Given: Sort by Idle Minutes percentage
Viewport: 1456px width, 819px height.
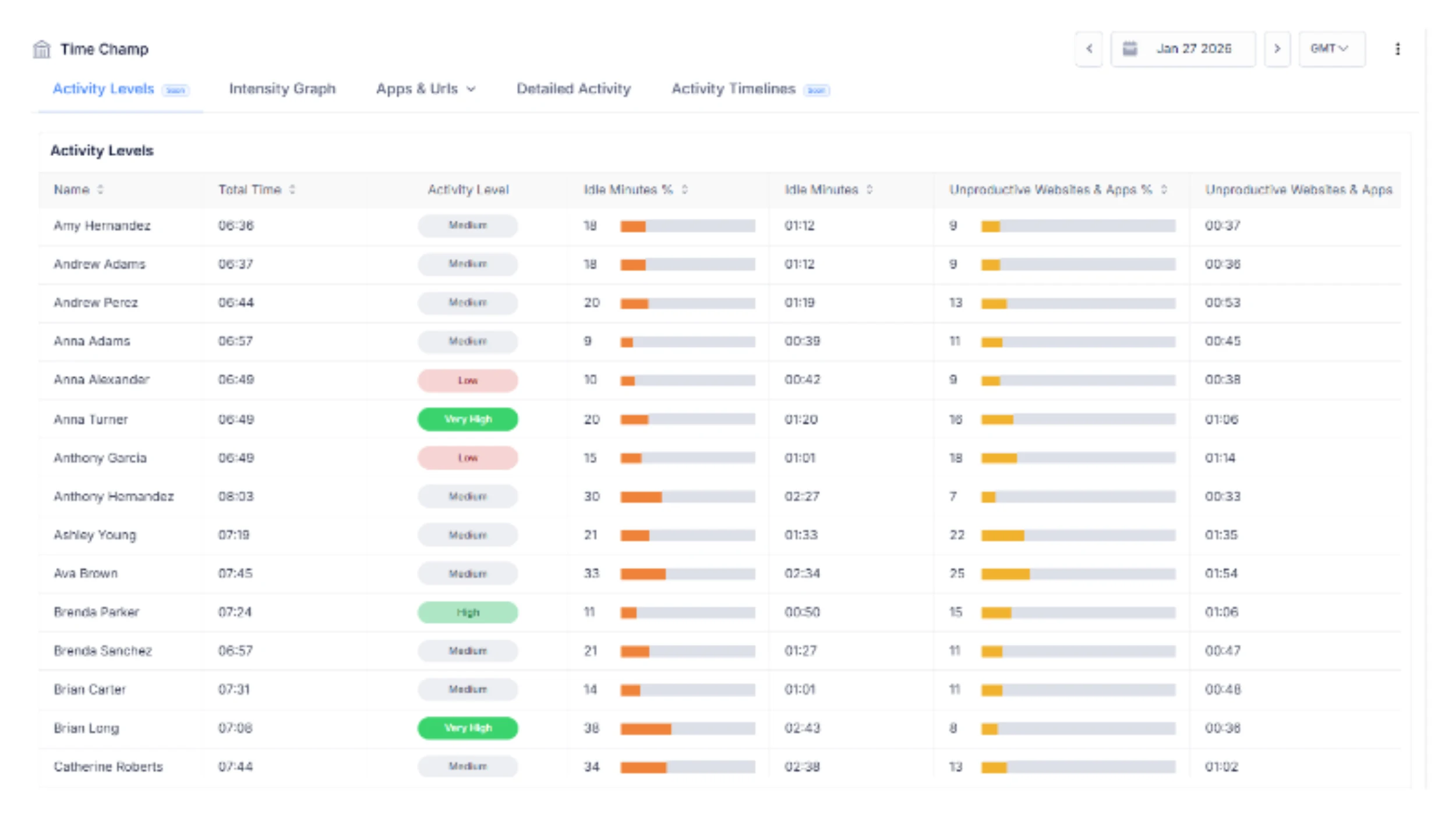Looking at the screenshot, I should [684, 189].
